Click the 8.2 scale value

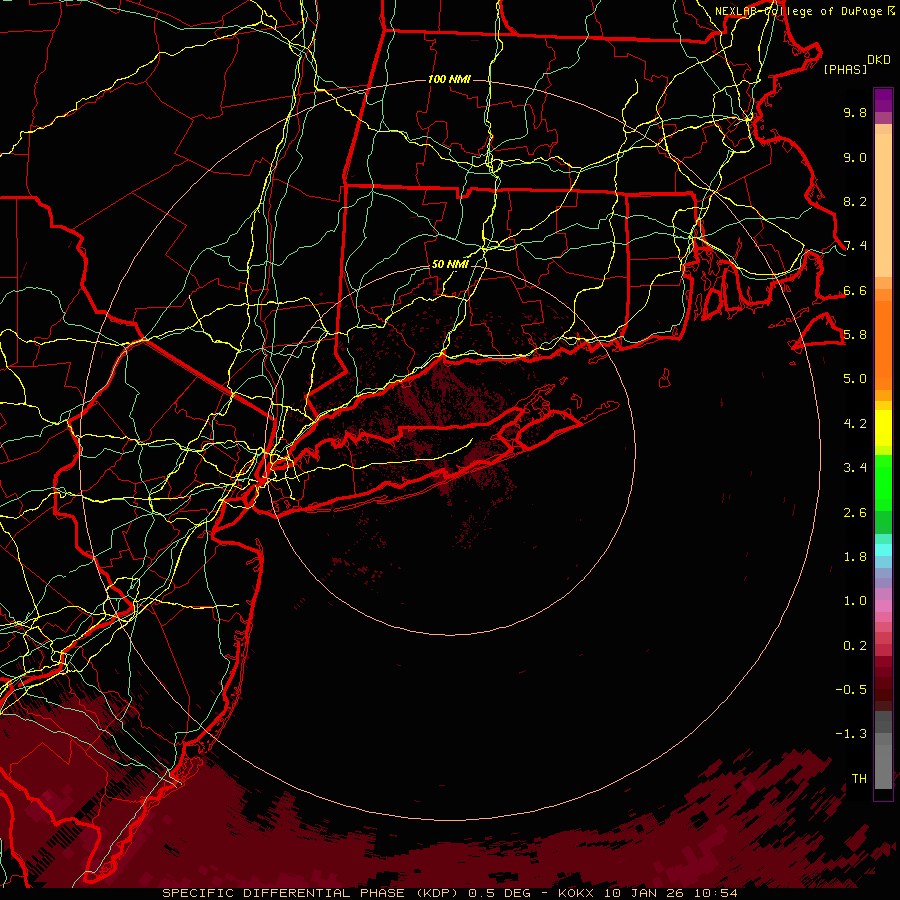click(855, 201)
